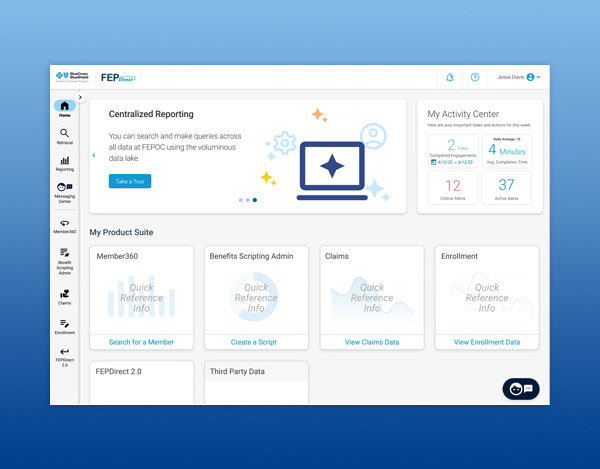This screenshot has height=469, width=600.
Task: Click the calendar date range icon
Action: click(433, 162)
